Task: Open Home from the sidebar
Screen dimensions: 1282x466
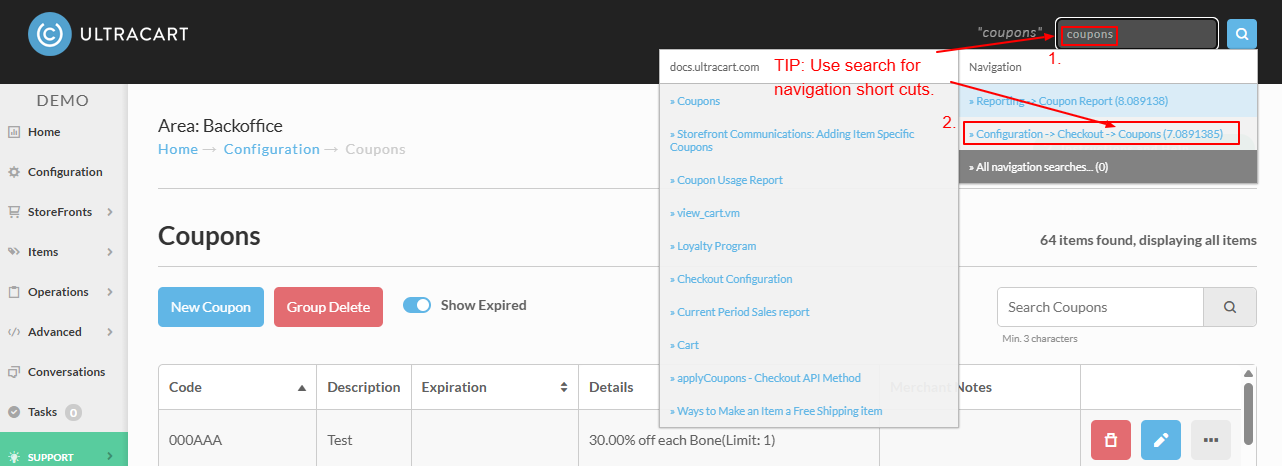Action: (x=44, y=132)
